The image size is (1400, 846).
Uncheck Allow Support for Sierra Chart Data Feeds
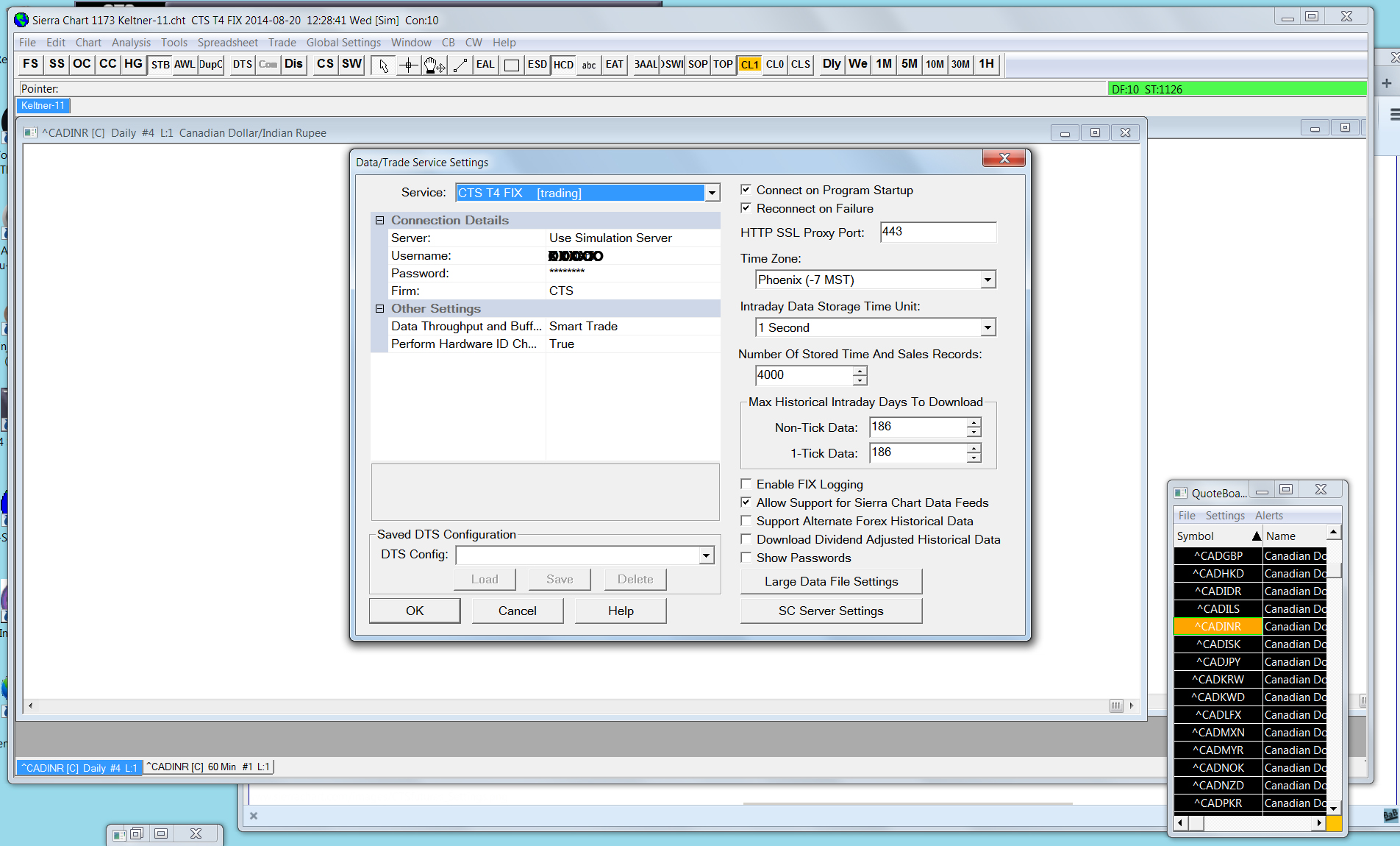pyautogui.click(x=746, y=502)
